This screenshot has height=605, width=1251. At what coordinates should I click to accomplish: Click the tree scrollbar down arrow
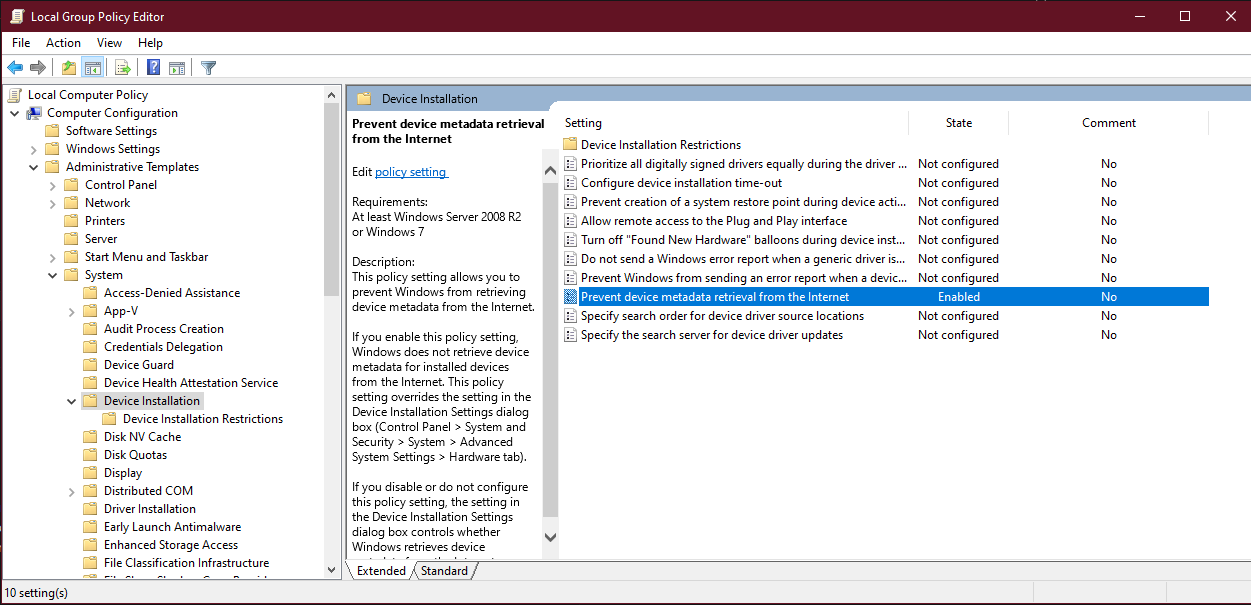click(332, 569)
